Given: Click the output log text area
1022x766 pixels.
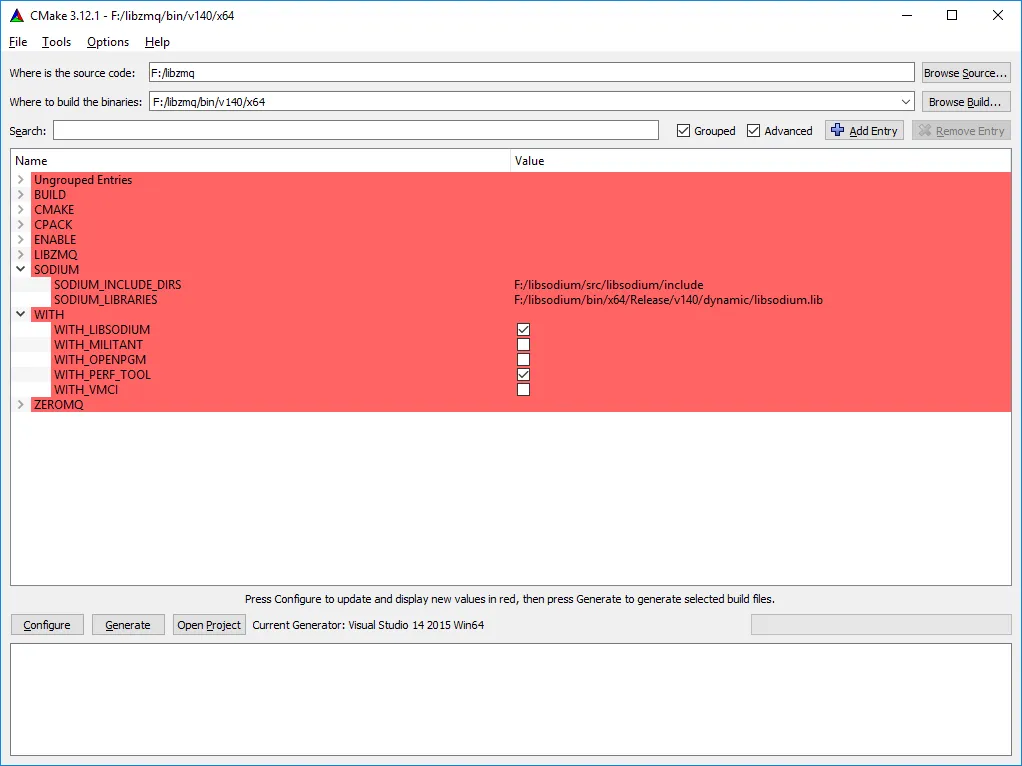Looking at the screenshot, I should pos(511,700).
